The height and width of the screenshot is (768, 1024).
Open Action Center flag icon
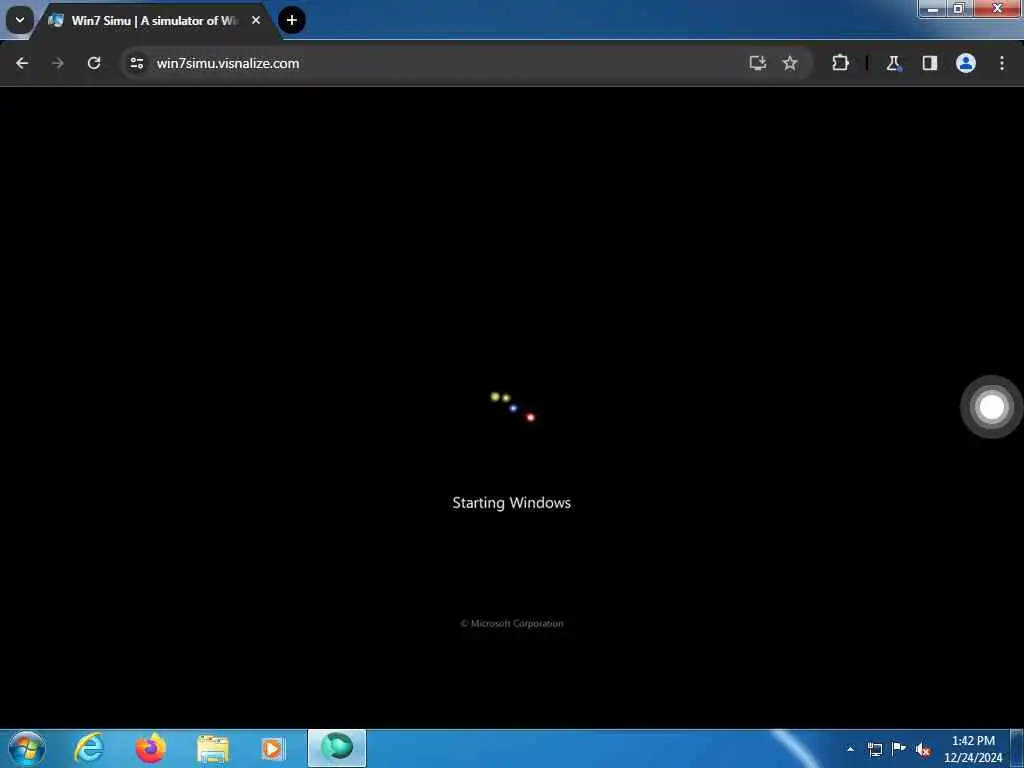899,749
